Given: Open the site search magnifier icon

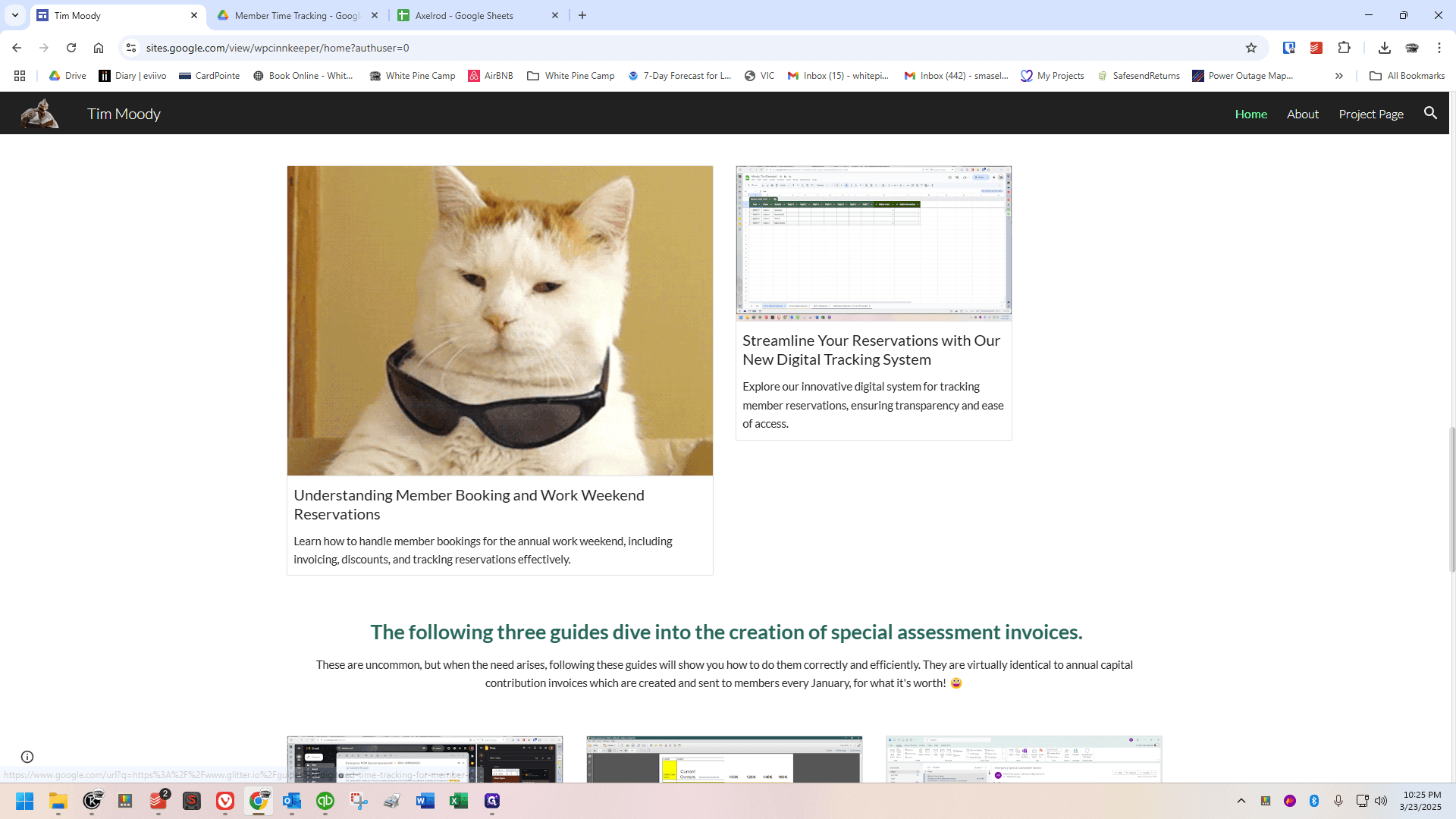Looking at the screenshot, I should pyautogui.click(x=1430, y=113).
